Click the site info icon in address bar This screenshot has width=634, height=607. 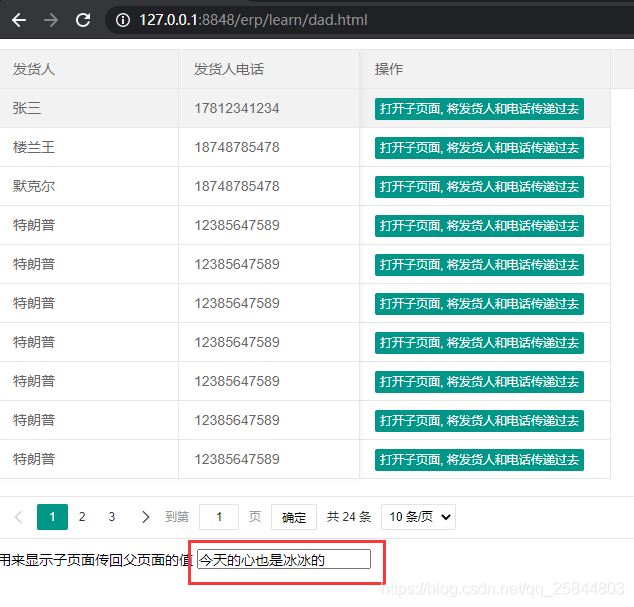tap(123, 20)
